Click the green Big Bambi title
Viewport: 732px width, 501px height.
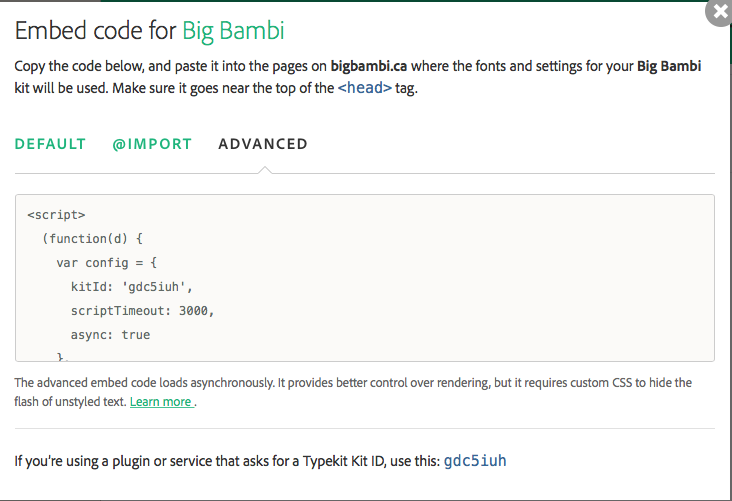(233, 31)
